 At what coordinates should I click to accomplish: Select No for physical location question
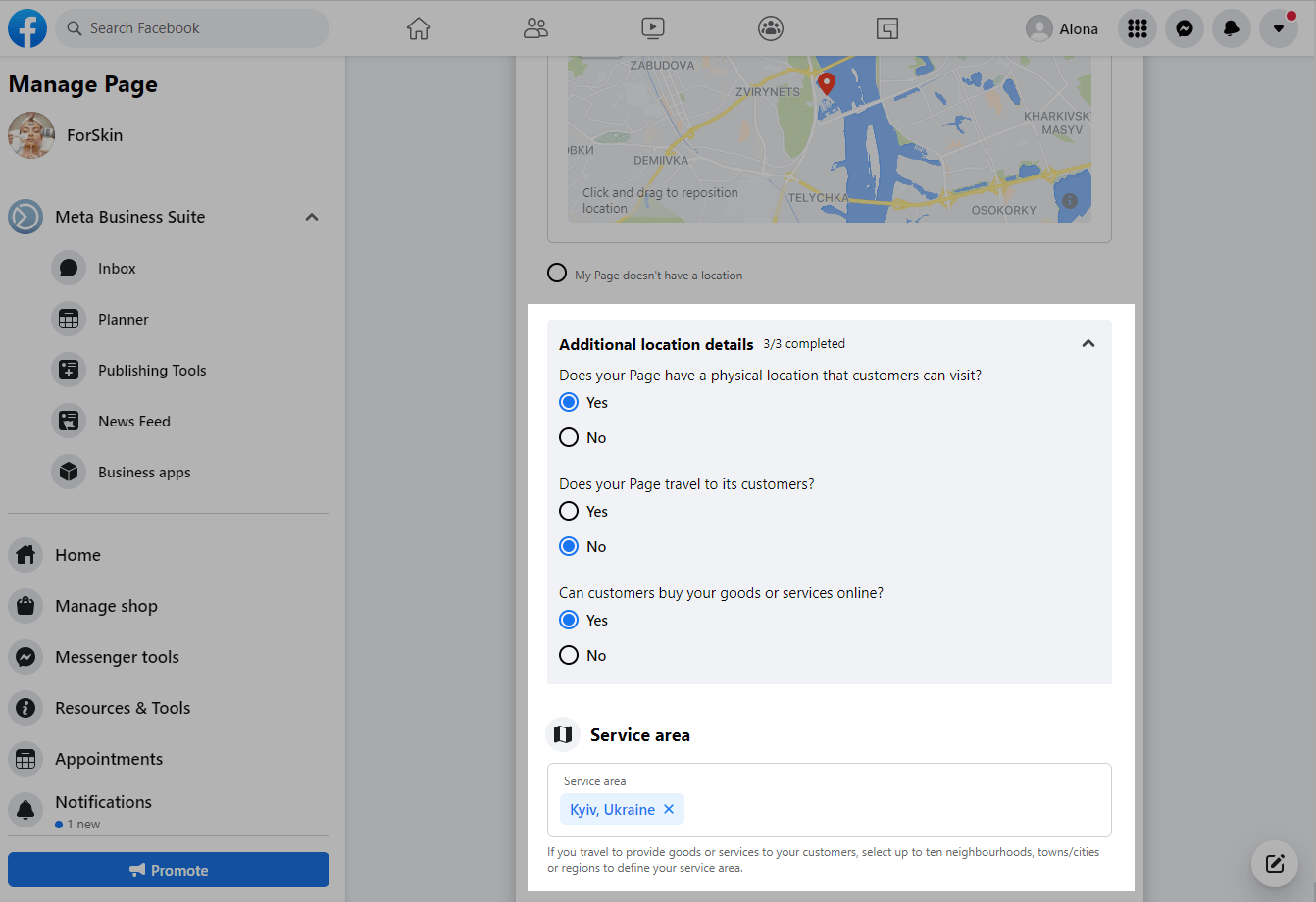click(569, 437)
